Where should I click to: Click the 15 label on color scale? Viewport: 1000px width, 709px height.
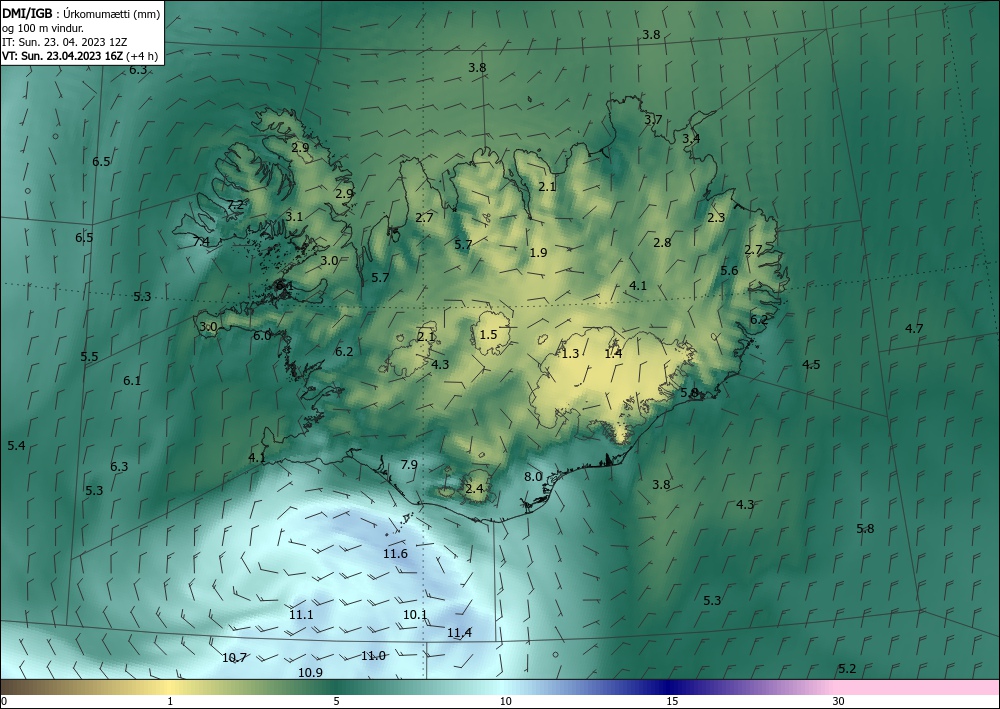point(672,701)
